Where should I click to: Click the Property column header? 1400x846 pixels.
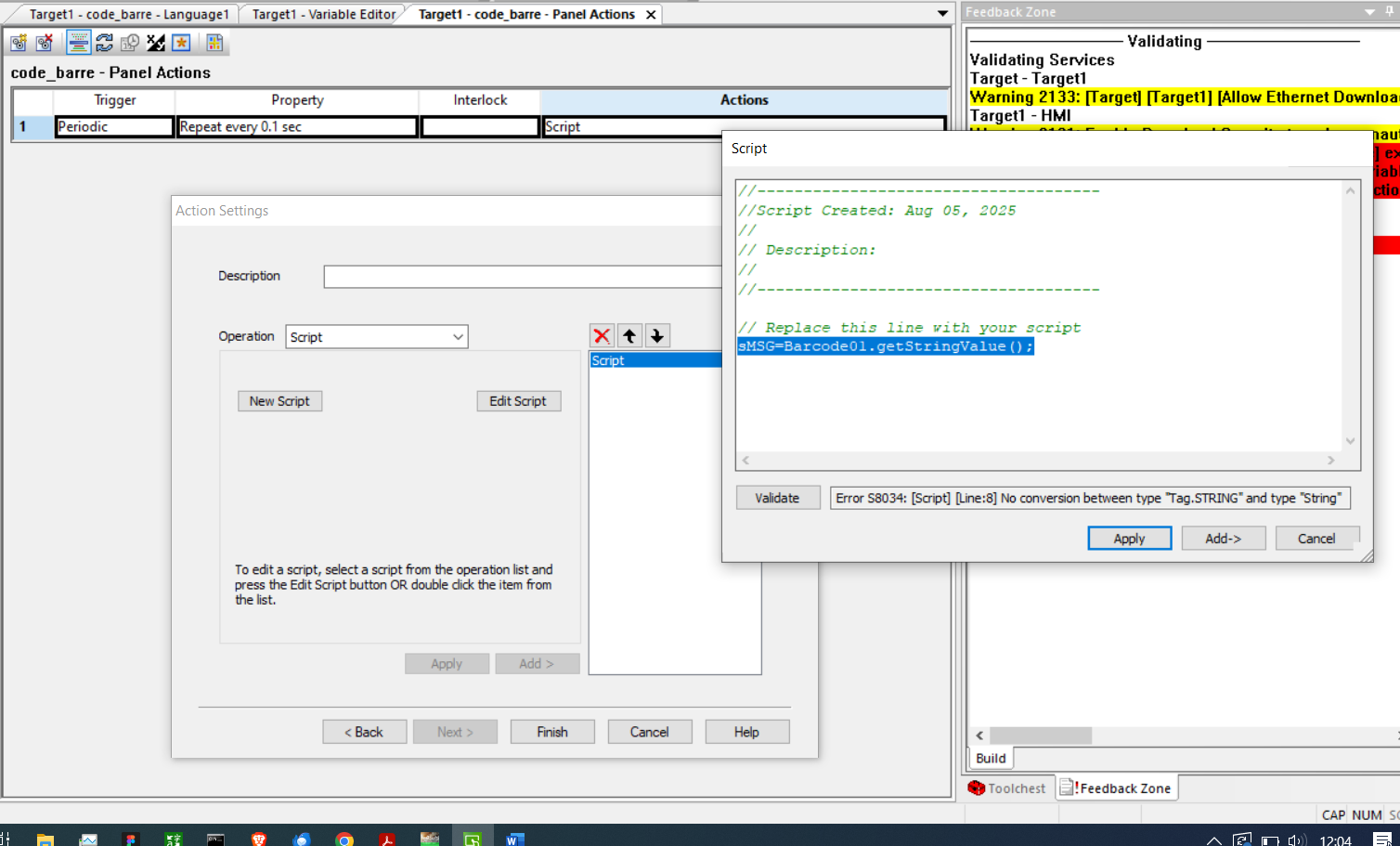click(x=297, y=100)
